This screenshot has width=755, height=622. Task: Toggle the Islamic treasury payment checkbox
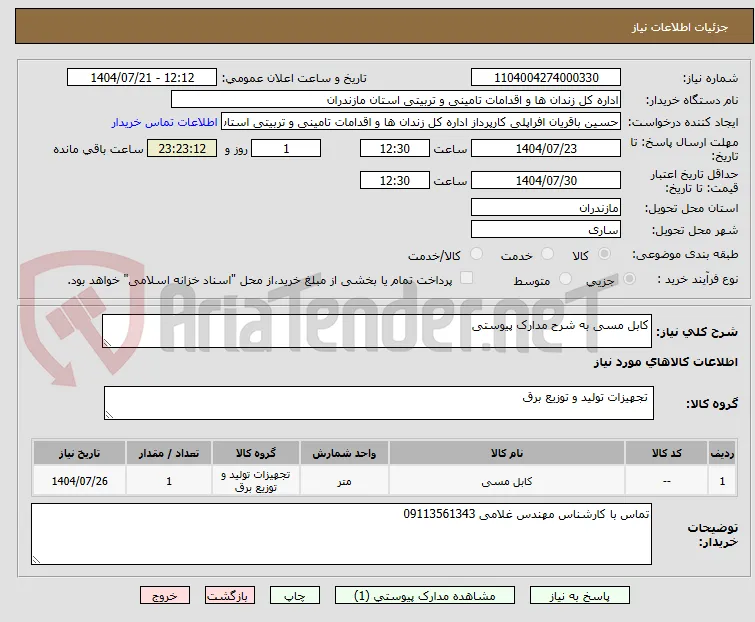coord(466,278)
